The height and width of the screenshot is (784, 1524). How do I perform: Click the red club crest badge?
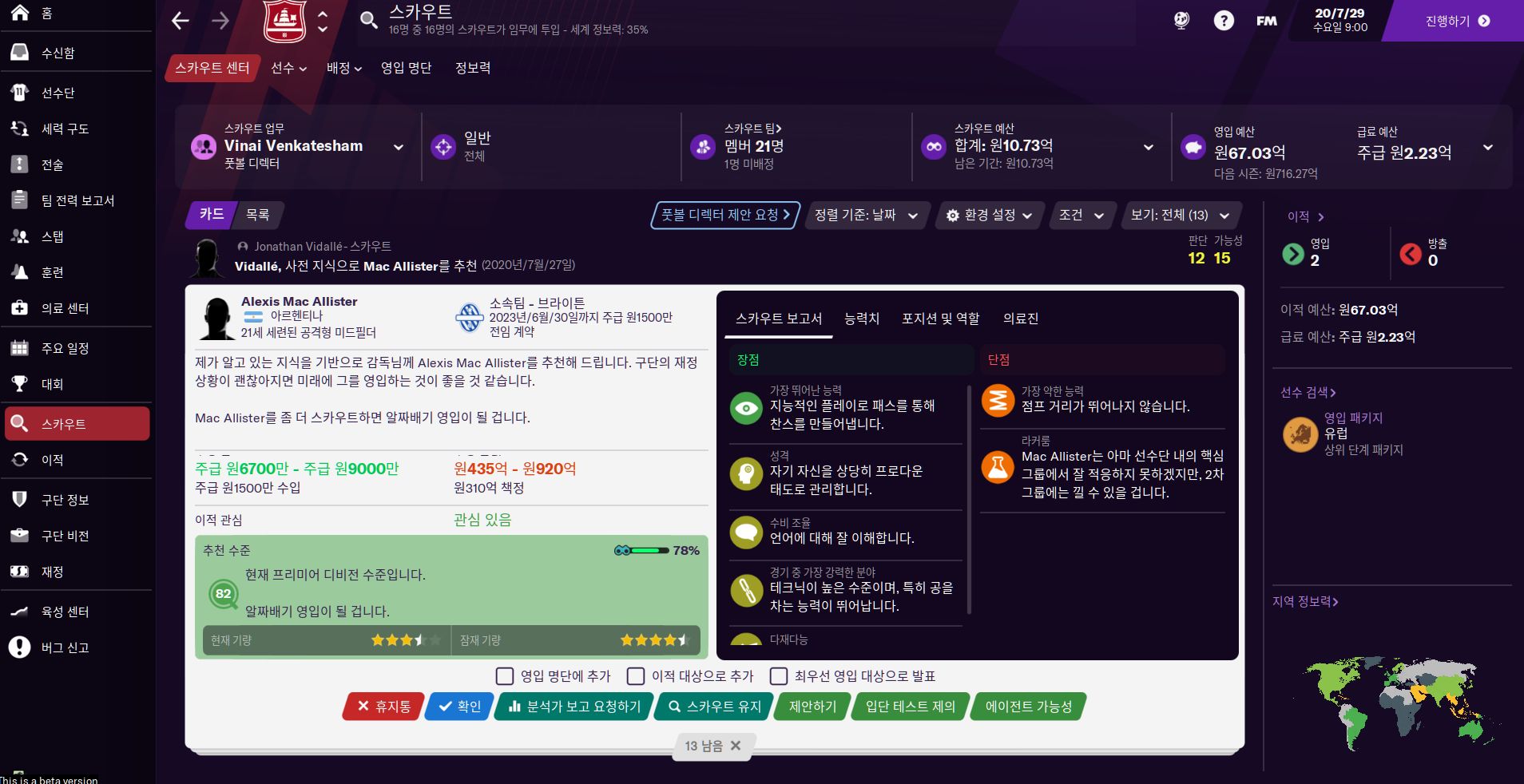coord(285,22)
